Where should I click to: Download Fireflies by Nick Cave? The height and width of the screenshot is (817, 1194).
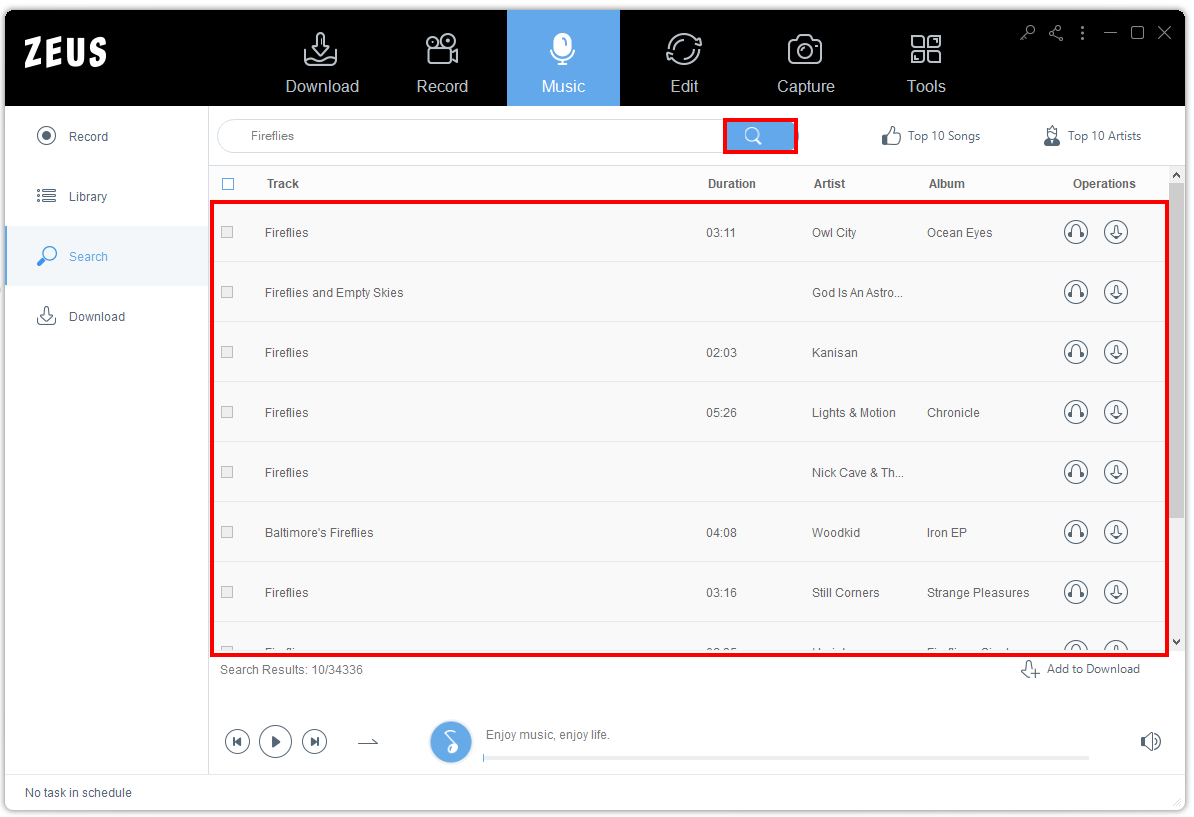click(1116, 472)
